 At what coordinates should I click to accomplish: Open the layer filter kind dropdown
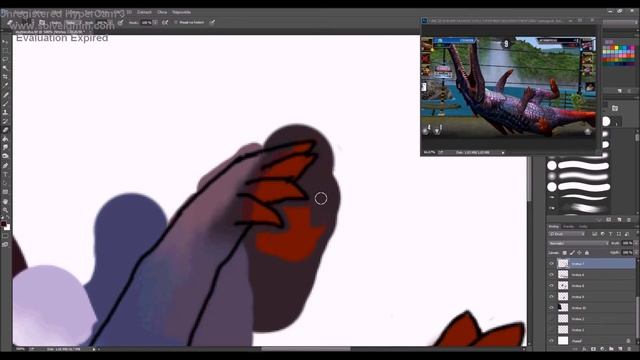tap(567, 234)
